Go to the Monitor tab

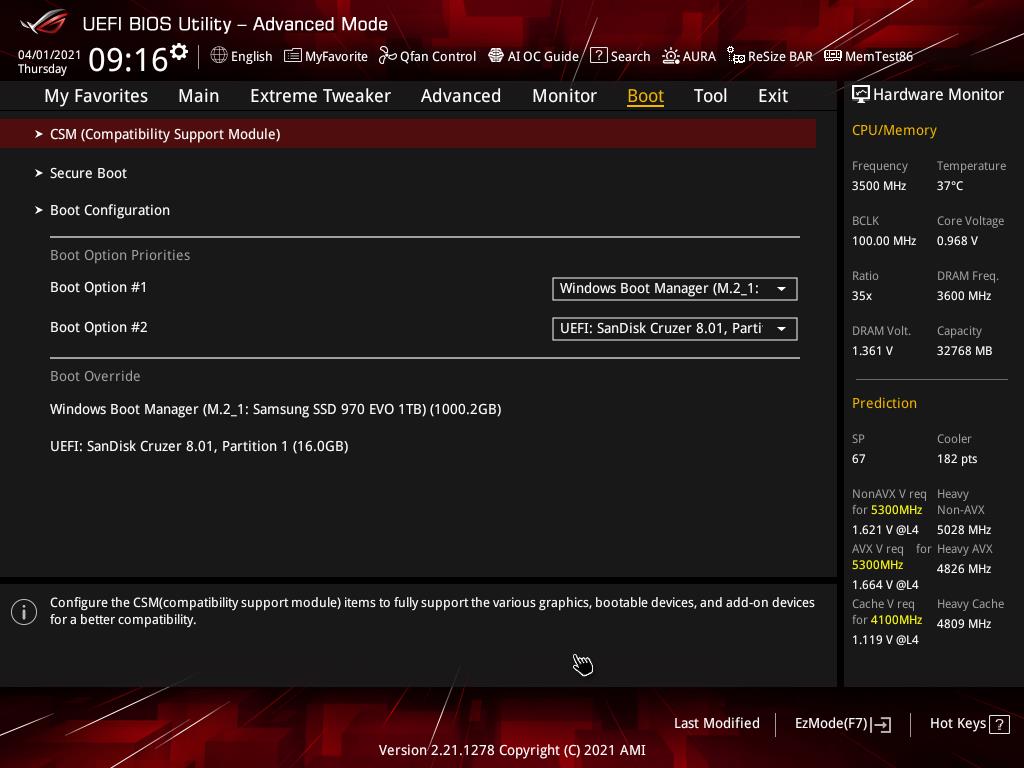pos(564,96)
